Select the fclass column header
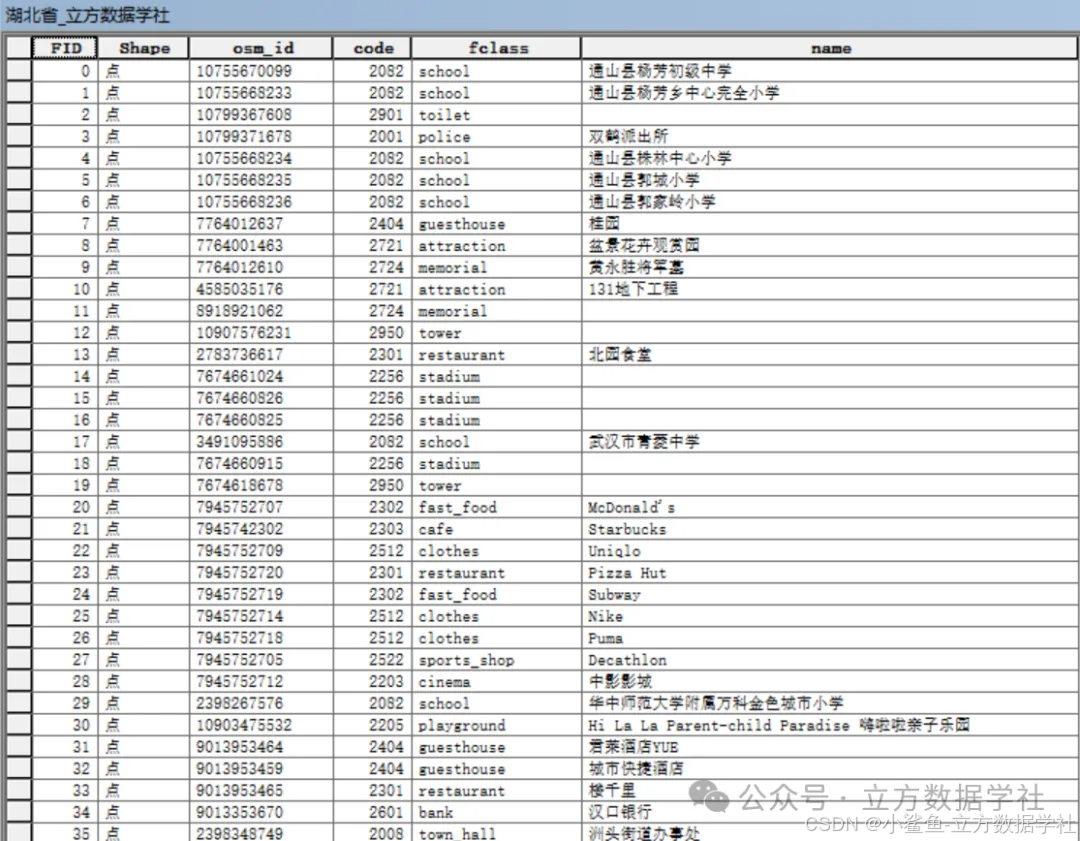Image resolution: width=1080 pixels, height=841 pixels. pos(497,48)
